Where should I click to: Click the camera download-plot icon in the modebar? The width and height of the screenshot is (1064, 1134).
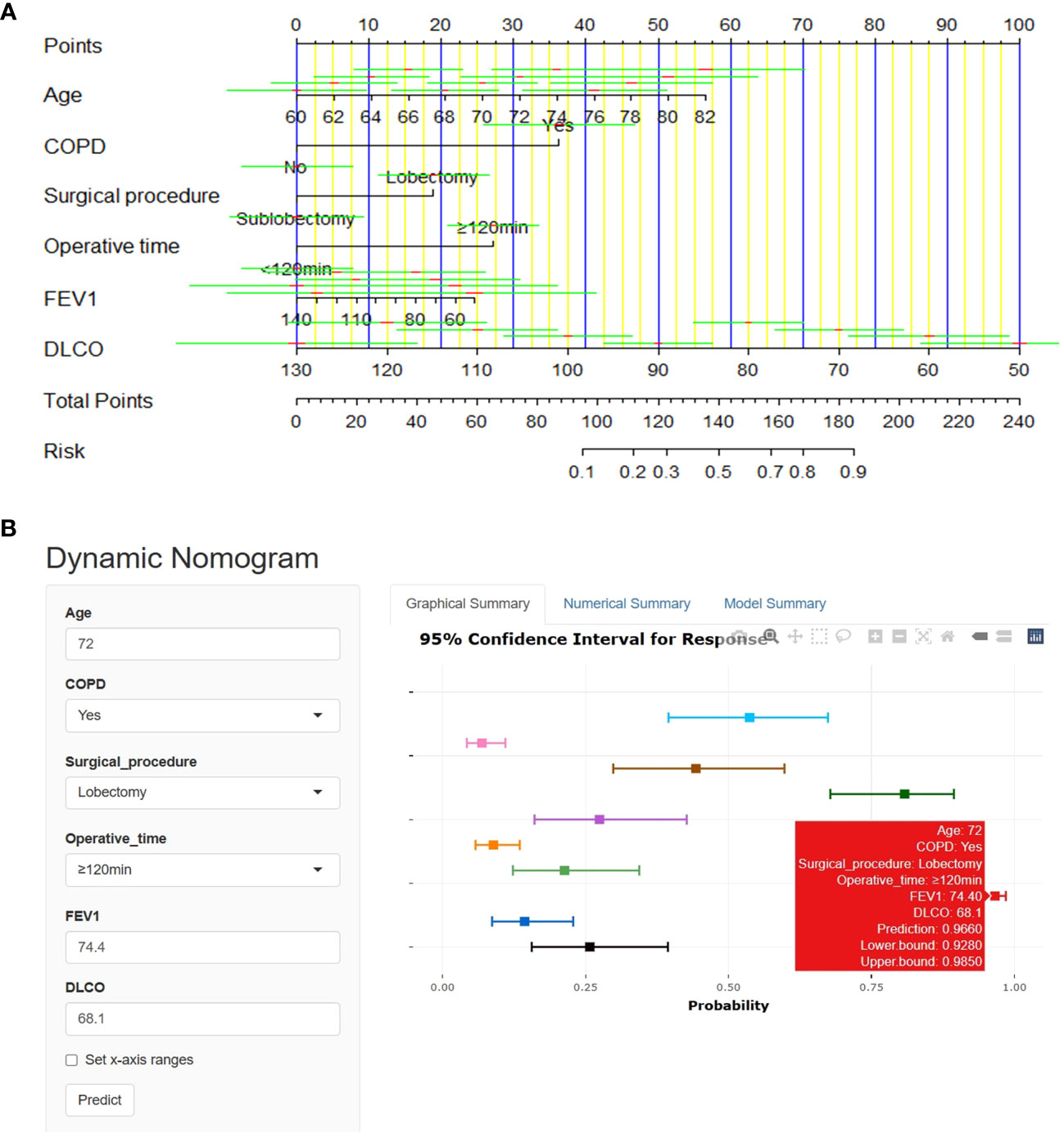pyautogui.click(x=739, y=636)
